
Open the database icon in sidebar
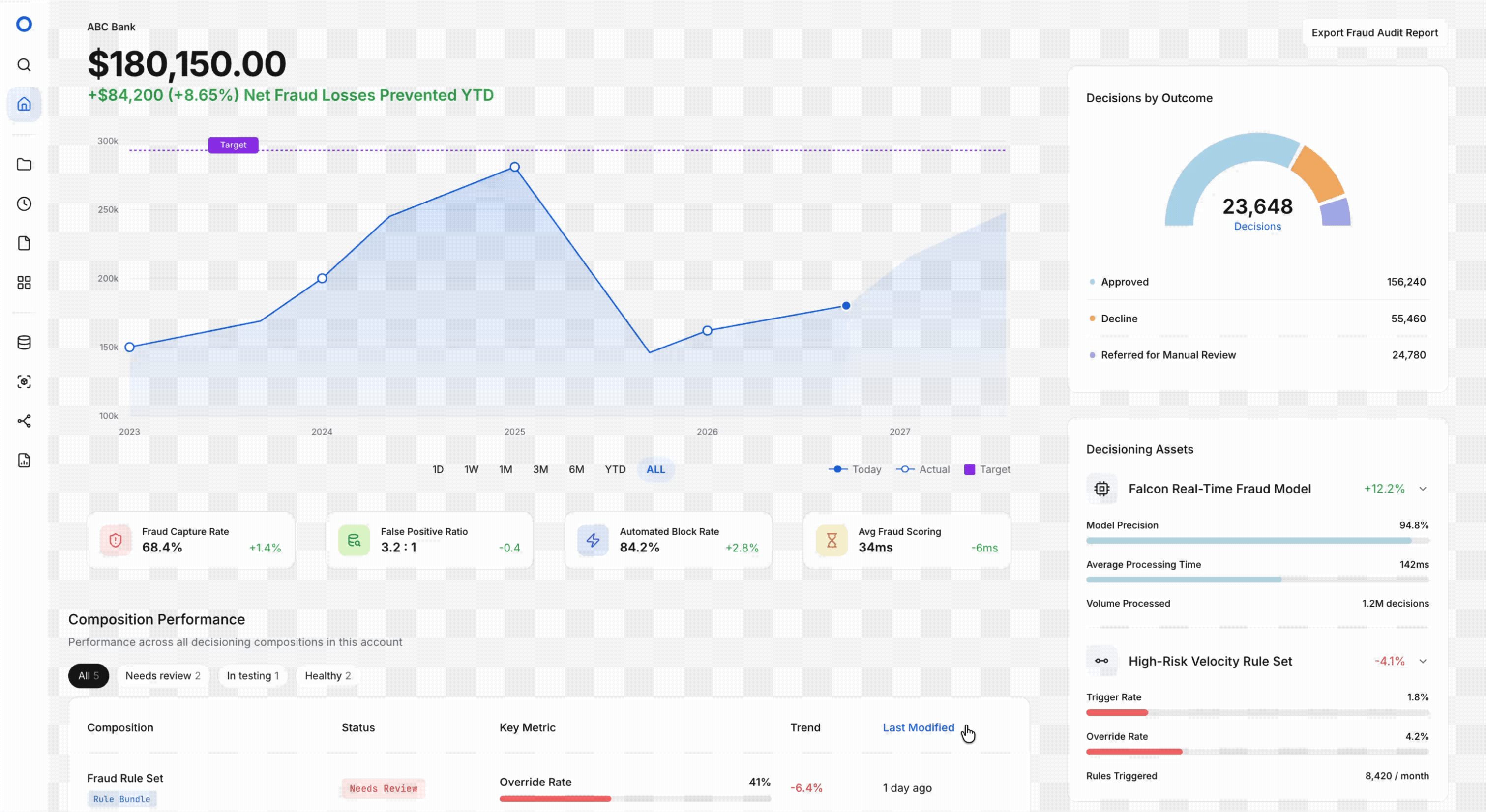click(x=24, y=343)
